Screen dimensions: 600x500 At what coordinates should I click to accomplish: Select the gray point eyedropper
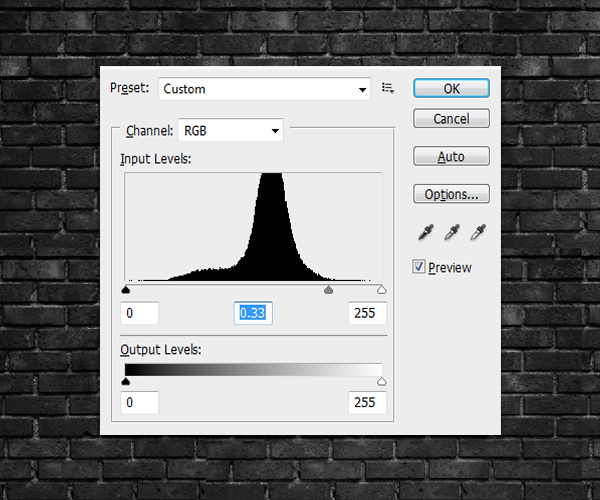pos(451,233)
